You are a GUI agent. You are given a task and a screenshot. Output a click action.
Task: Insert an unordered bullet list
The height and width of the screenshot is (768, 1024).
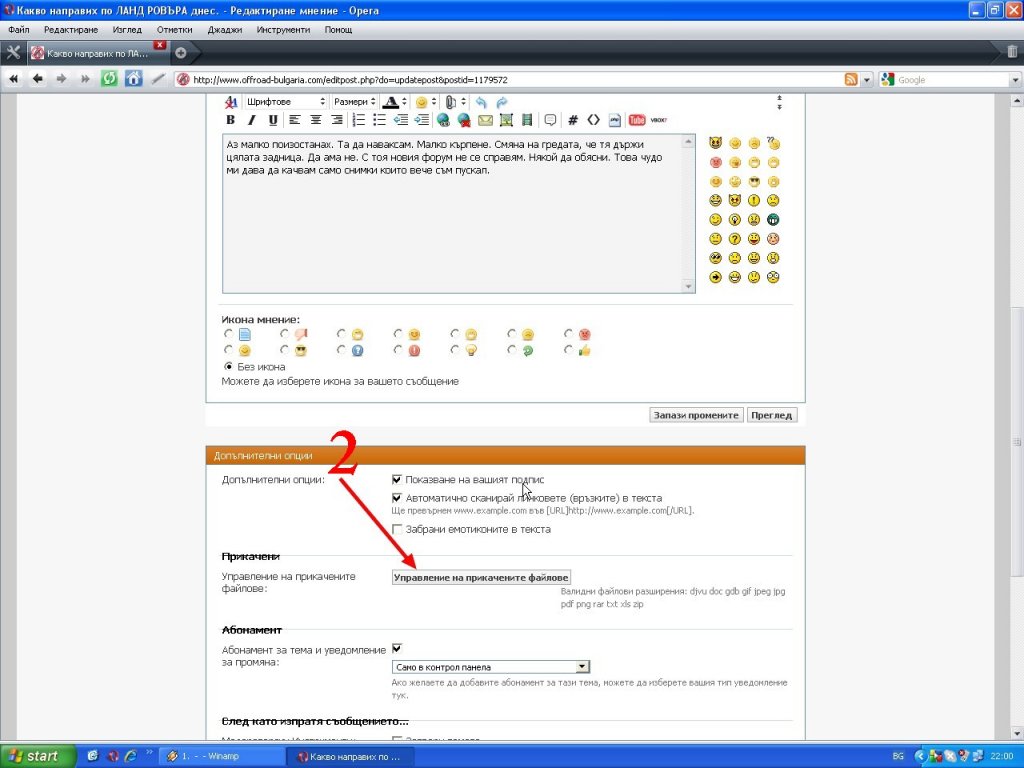click(379, 120)
